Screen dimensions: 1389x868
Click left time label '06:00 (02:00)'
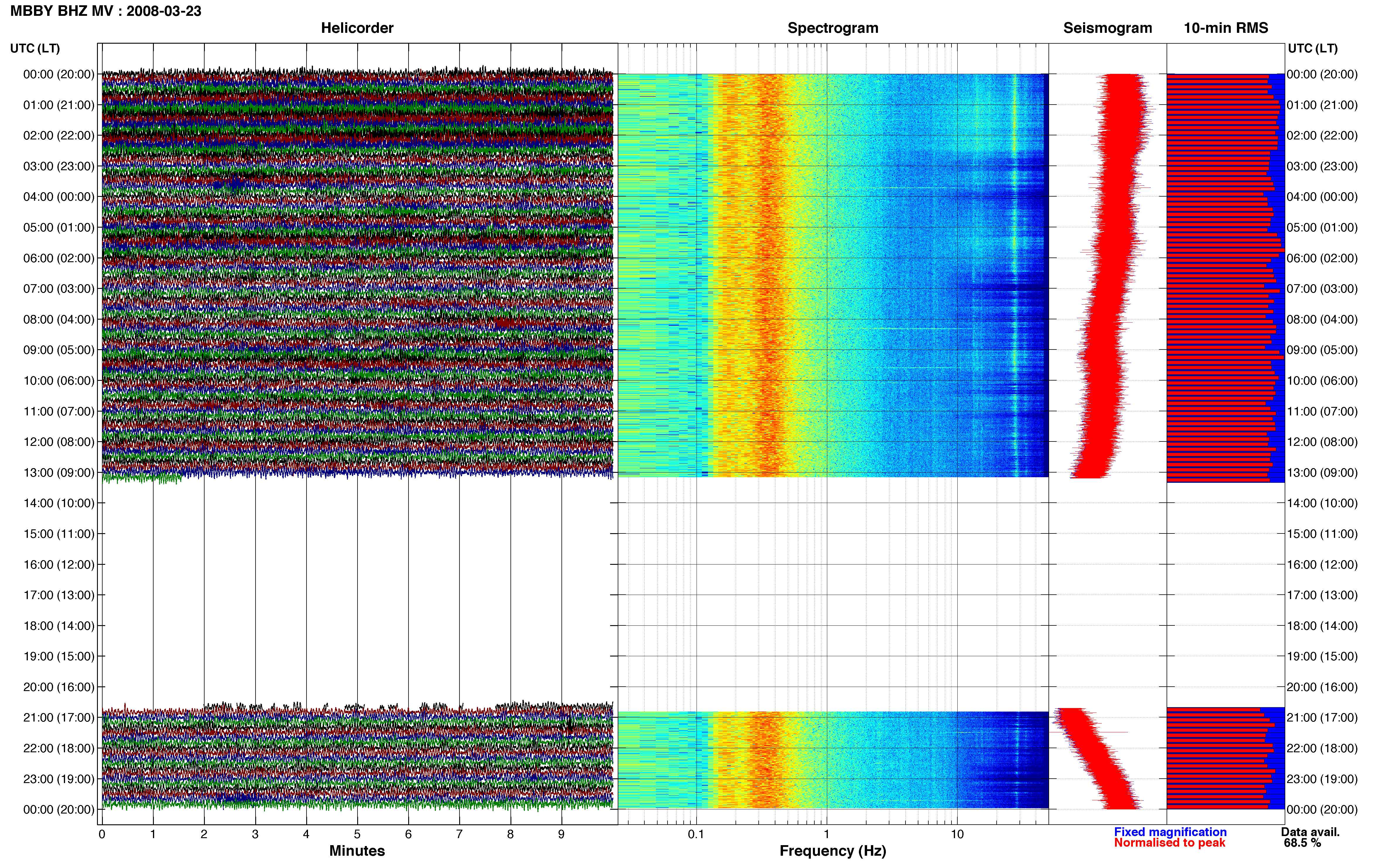59,258
